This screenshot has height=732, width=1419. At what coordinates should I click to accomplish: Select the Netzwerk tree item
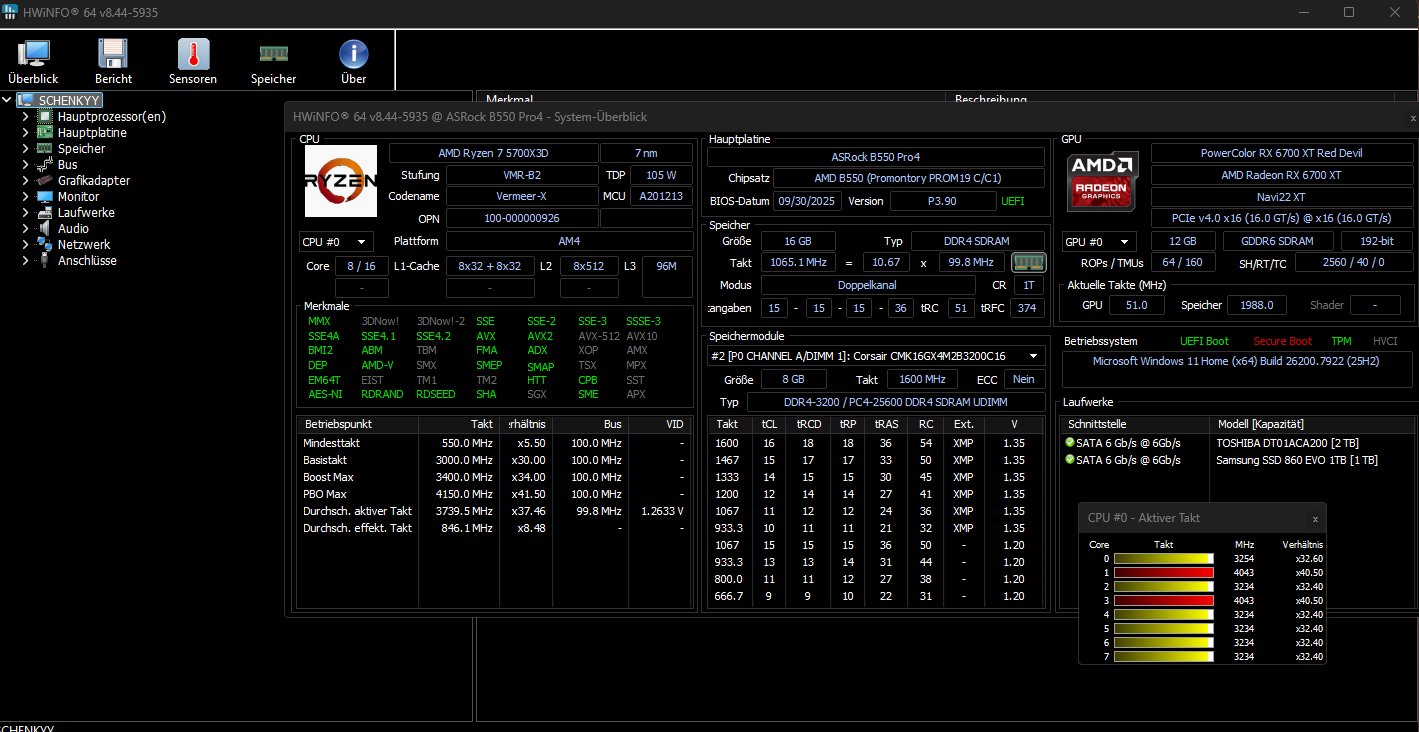(x=84, y=244)
